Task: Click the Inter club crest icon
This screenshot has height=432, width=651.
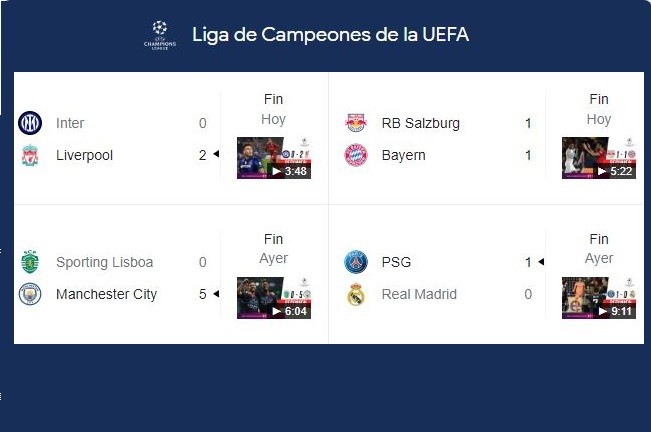Action: click(30, 123)
